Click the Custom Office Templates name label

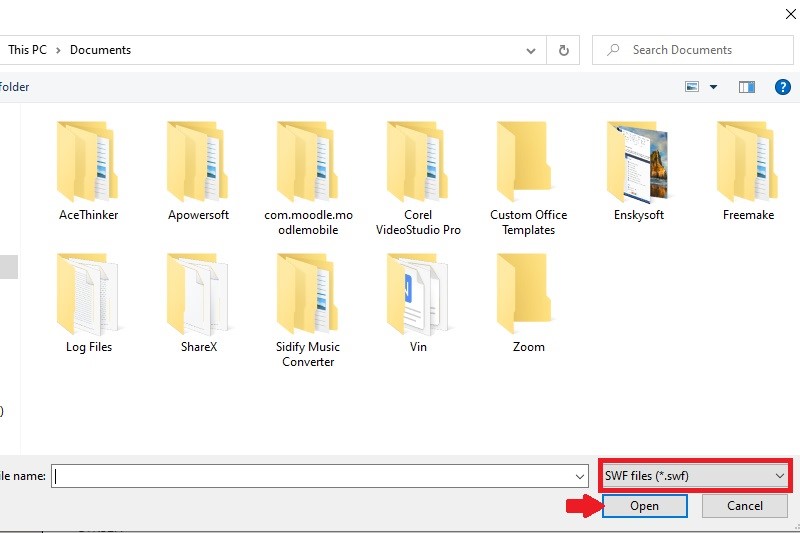click(529, 222)
